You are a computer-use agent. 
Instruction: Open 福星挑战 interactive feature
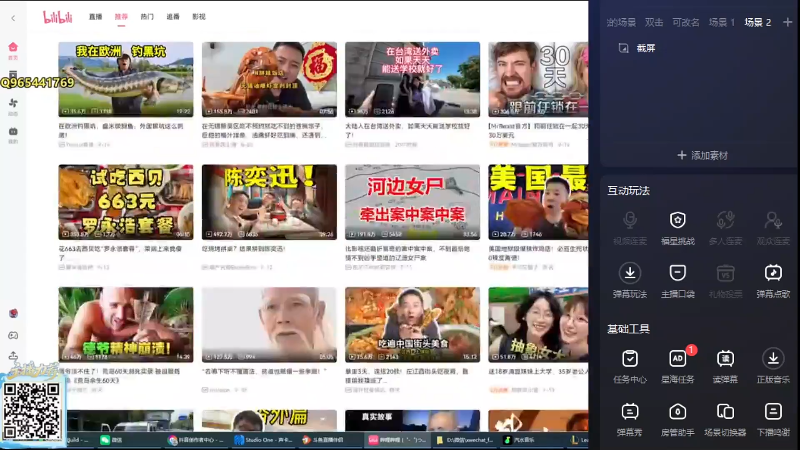click(x=678, y=228)
